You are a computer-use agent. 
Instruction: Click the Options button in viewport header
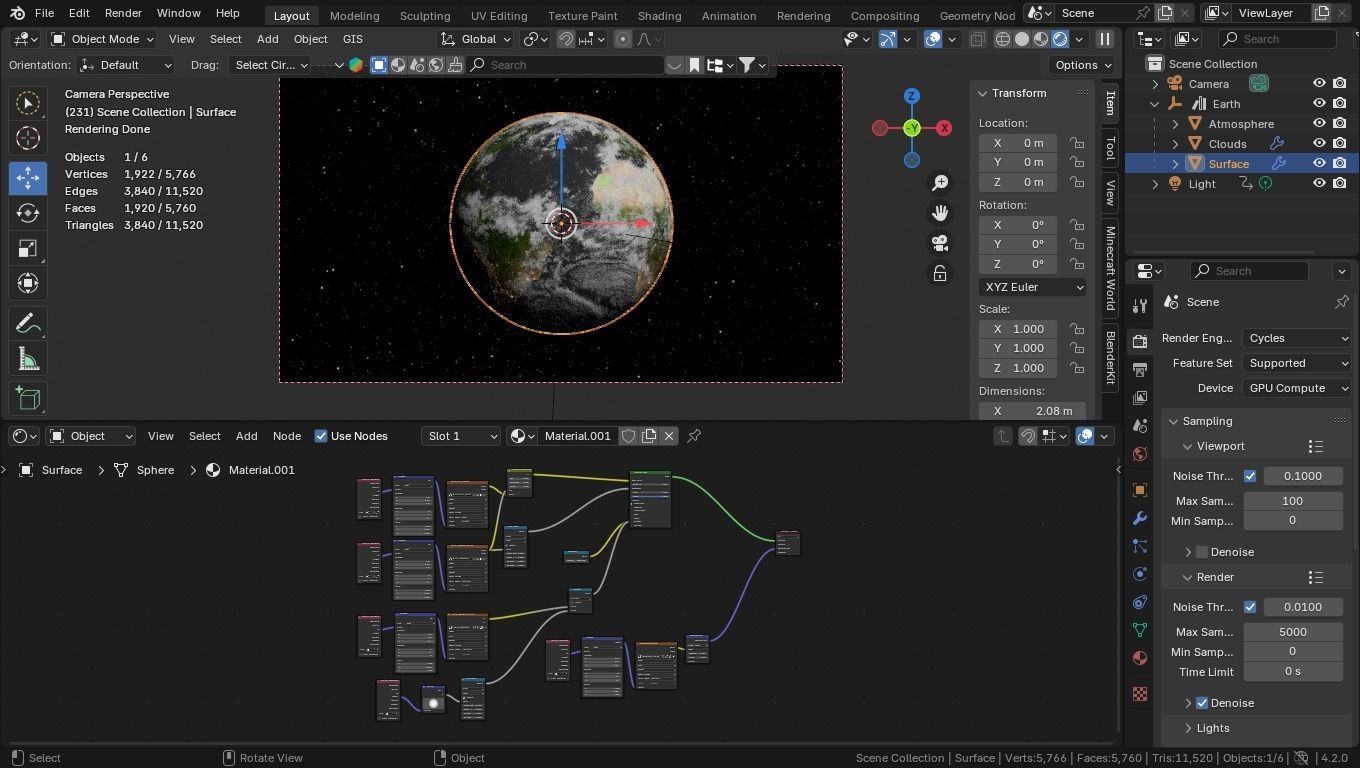click(1083, 65)
